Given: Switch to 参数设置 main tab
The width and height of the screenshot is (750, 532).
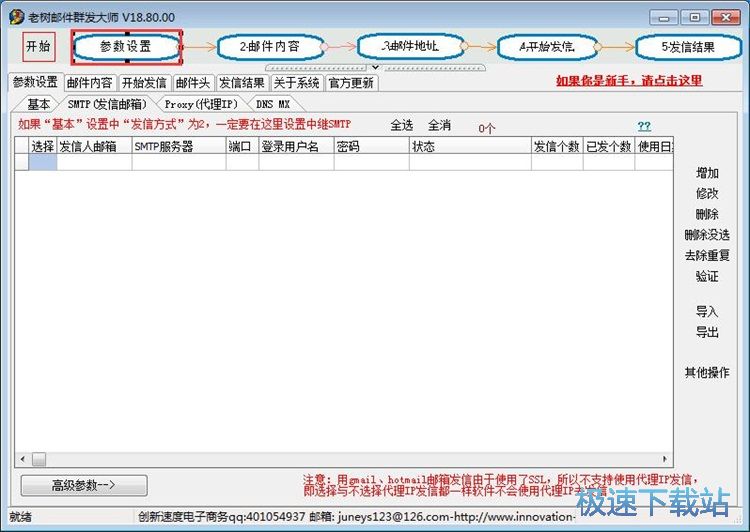Looking at the screenshot, I should pyautogui.click(x=35, y=82).
